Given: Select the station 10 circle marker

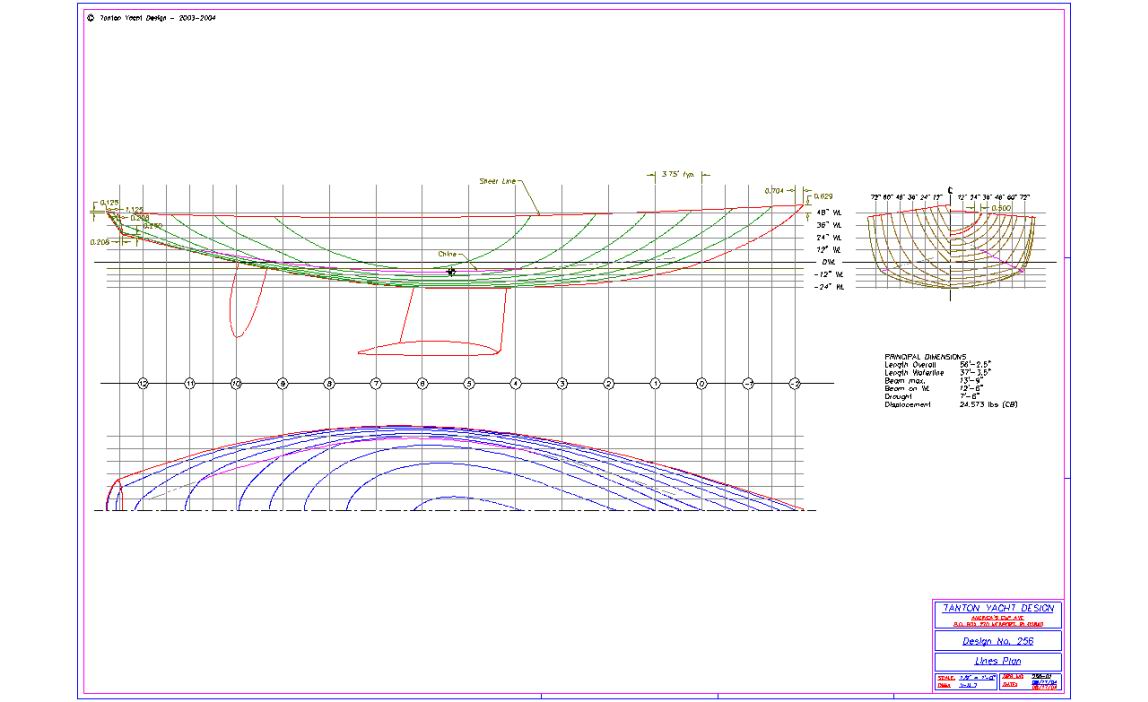Looking at the screenshot, I should [x=236, y=383].
